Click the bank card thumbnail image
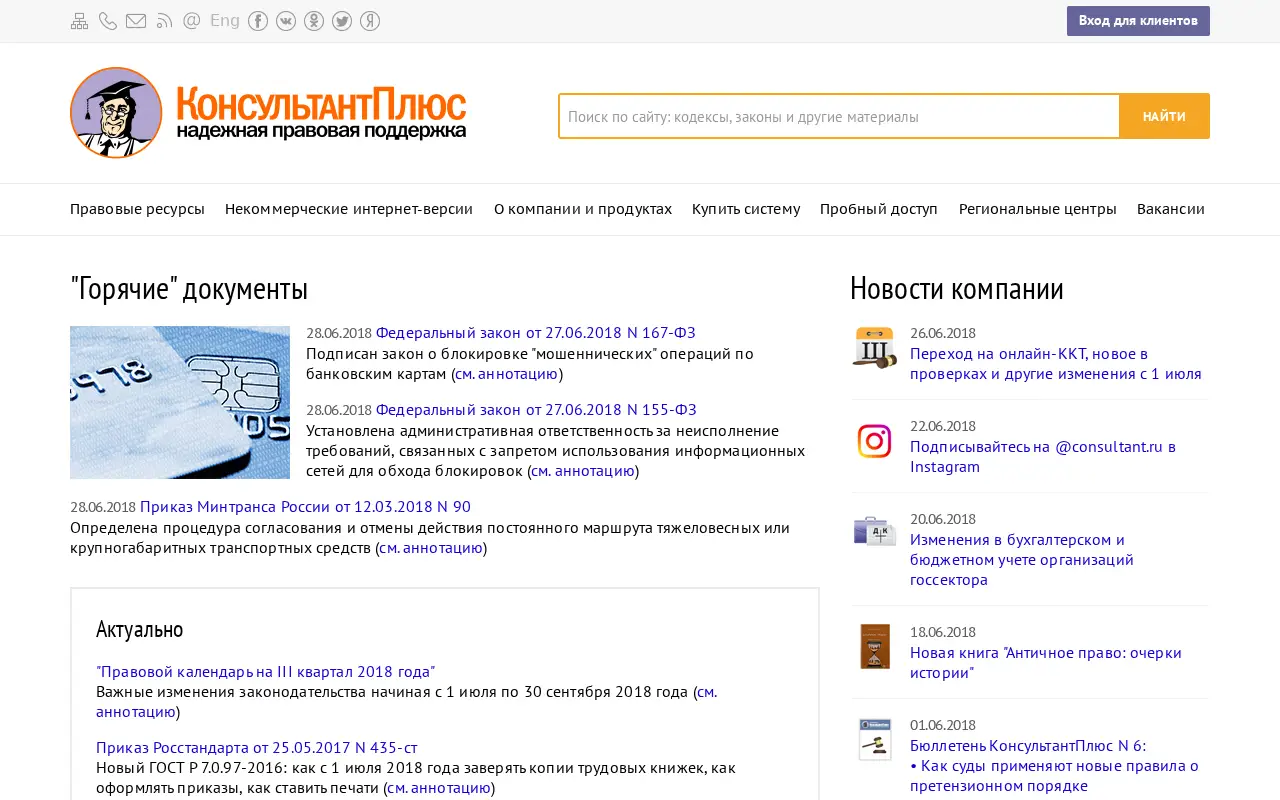The image size is (1280, 800). pos(180,402)
